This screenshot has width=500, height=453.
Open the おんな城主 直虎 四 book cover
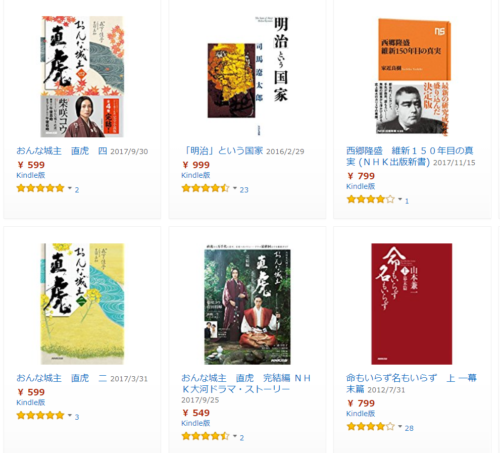[x=82, y=76]
